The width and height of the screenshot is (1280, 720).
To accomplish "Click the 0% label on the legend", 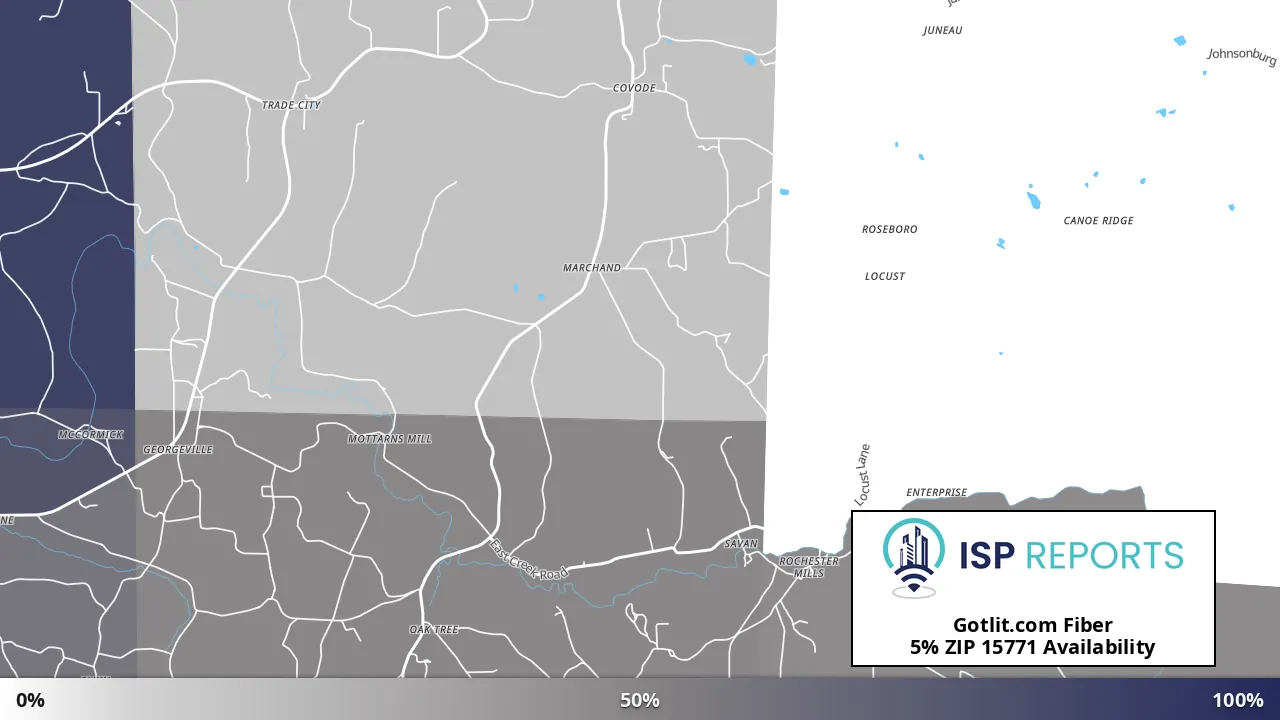I will [30, 700].
